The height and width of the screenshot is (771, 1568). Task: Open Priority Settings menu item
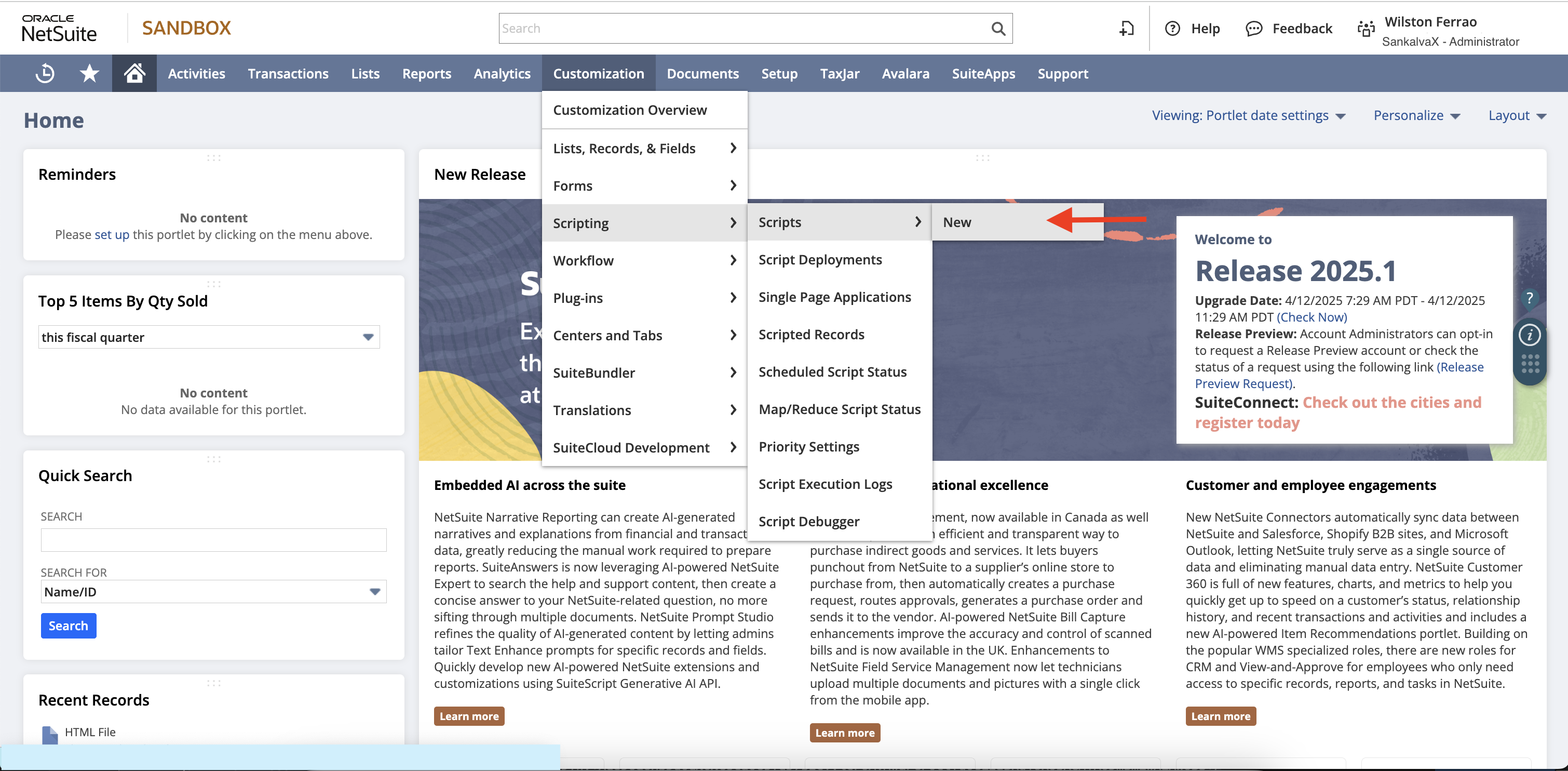840,446
